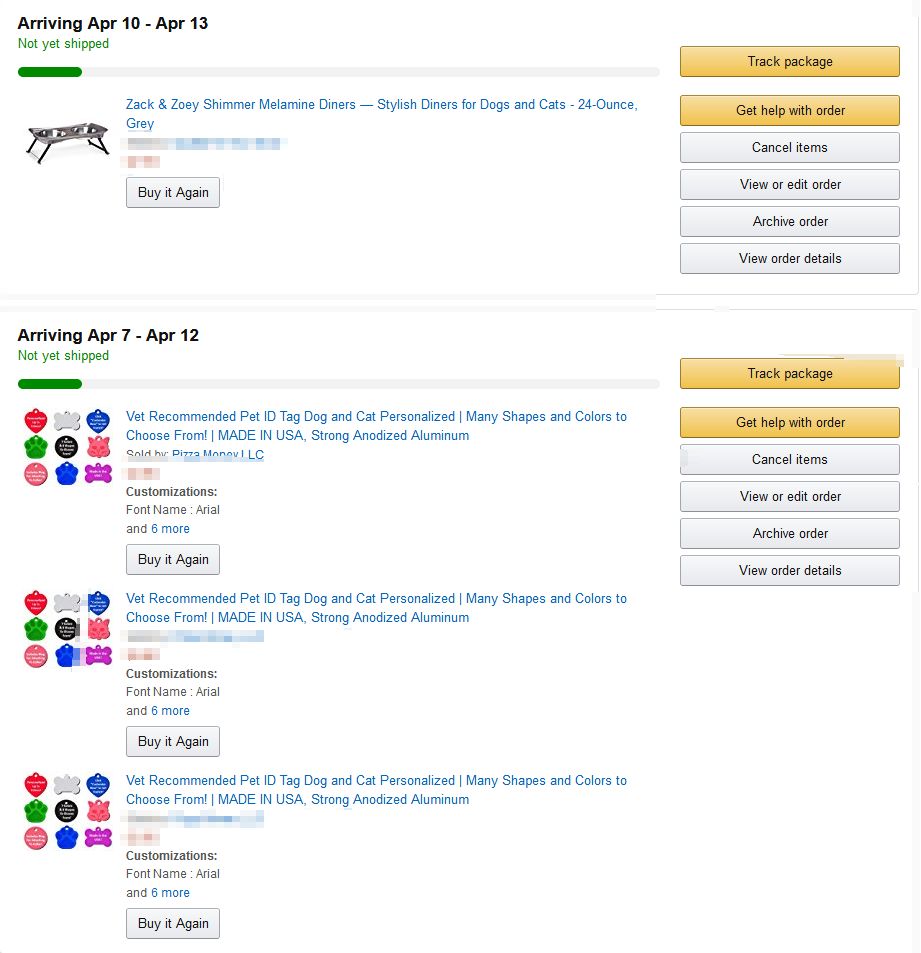Viewport: 921px width, 953px height.
Task: Open the Zack & Zoey Shimmer Melamine Diners link
Action: (x=382, y=114)
